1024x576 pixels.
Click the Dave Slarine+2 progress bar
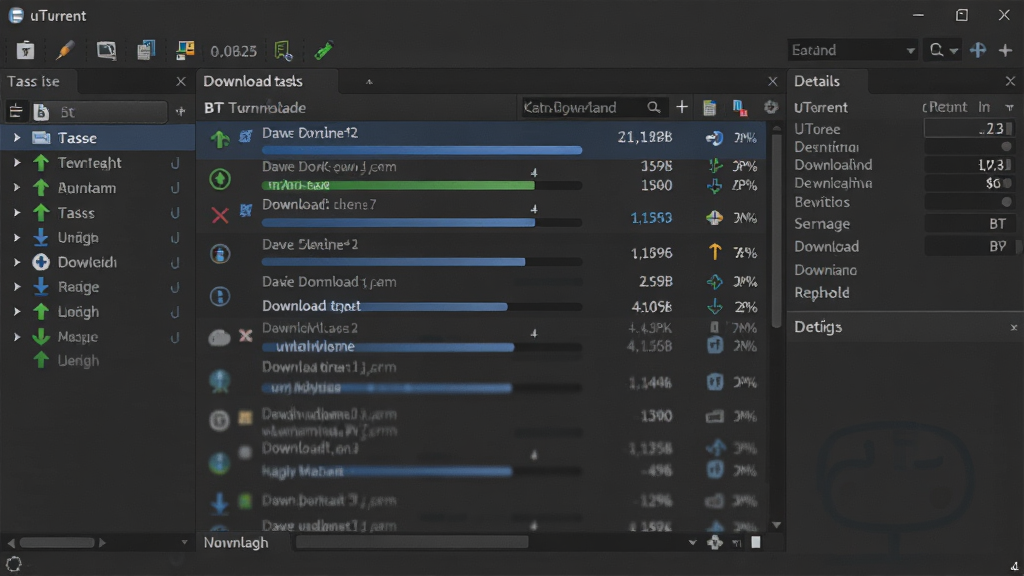422,262
